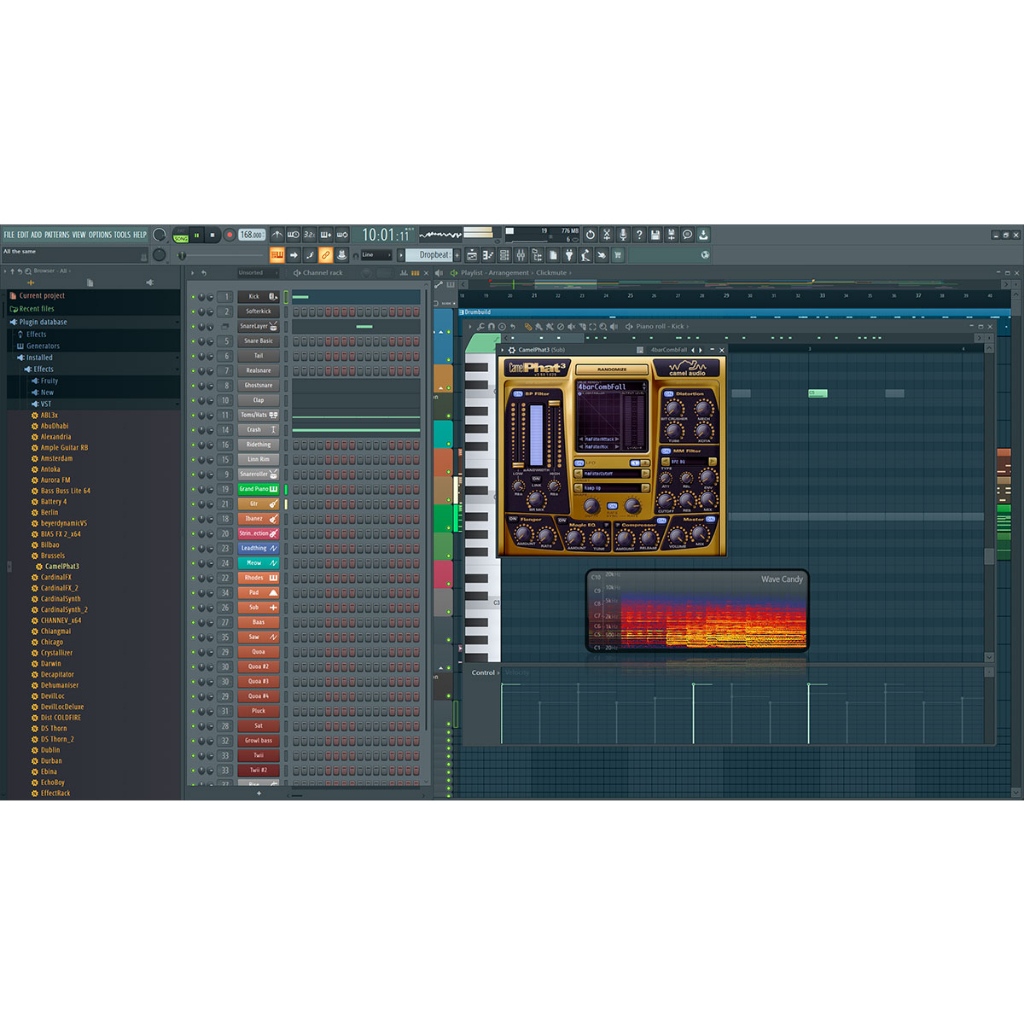Screen dimensions: 1024x1024
Task: Open the graph editor icon in Channel rack
Action: (404, 273)
